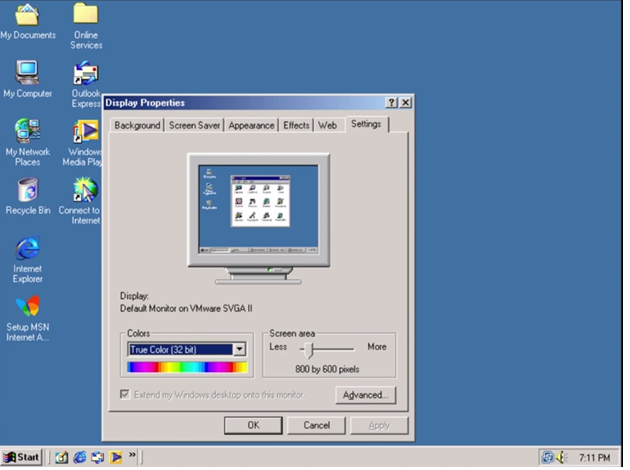This screenshot has height=470, width=630.
Task: Toggle Extend my Windows desktop checkbox
Action: coord(125,395)
